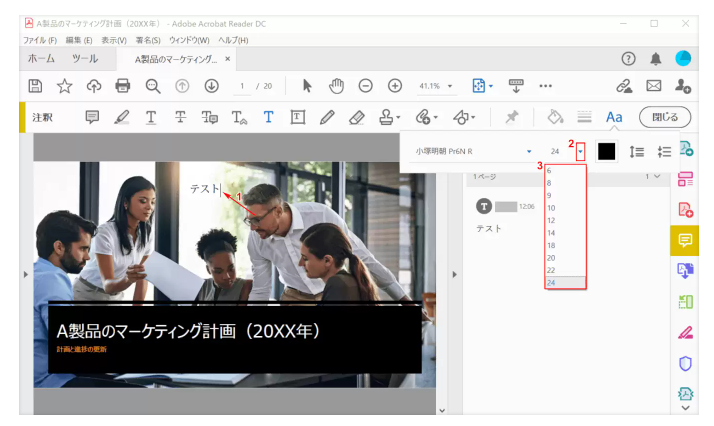This screenshot has width=714, height=426.
Task: Select the pencil drawing tool
Action: click(326, 117)
